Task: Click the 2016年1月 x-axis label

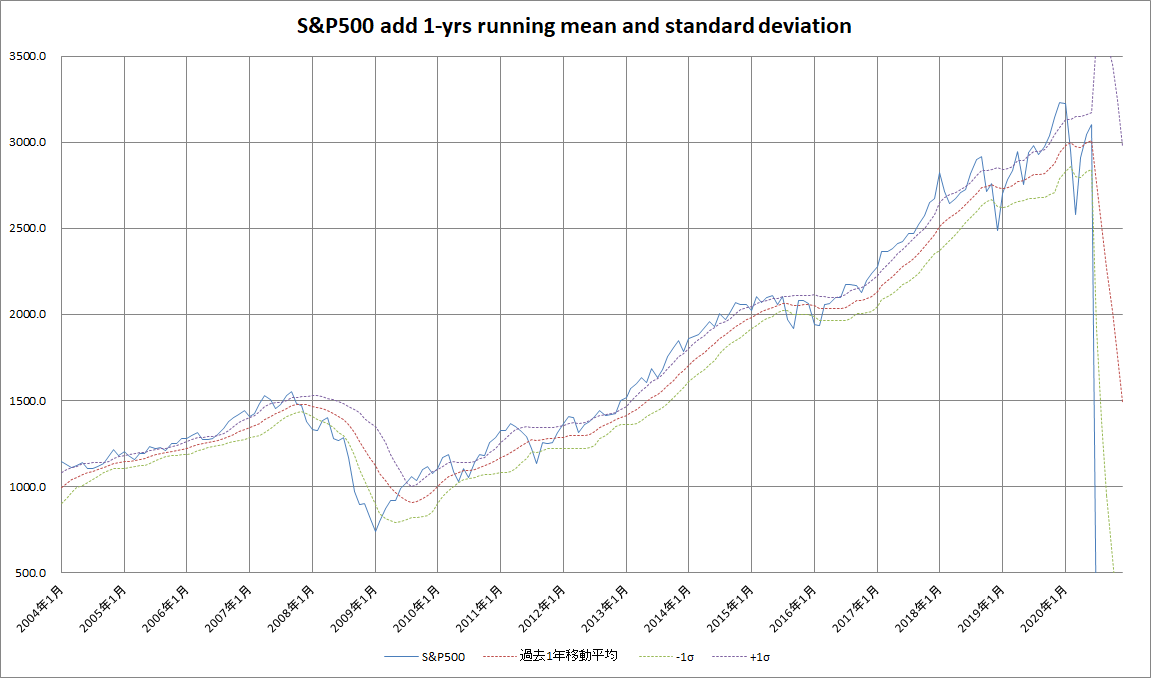Action: point(793,608)
